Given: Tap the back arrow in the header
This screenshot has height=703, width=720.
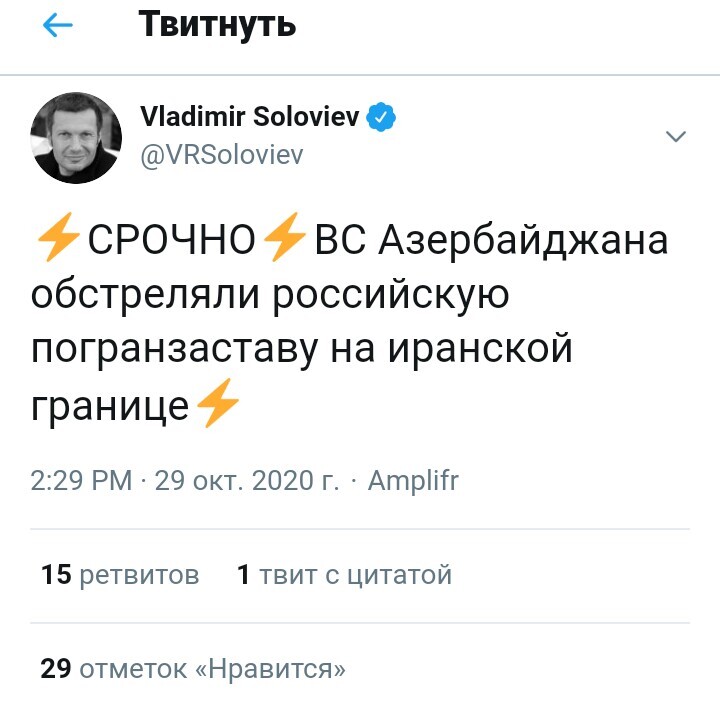Looking at the screenshot, I should [57, 26].
